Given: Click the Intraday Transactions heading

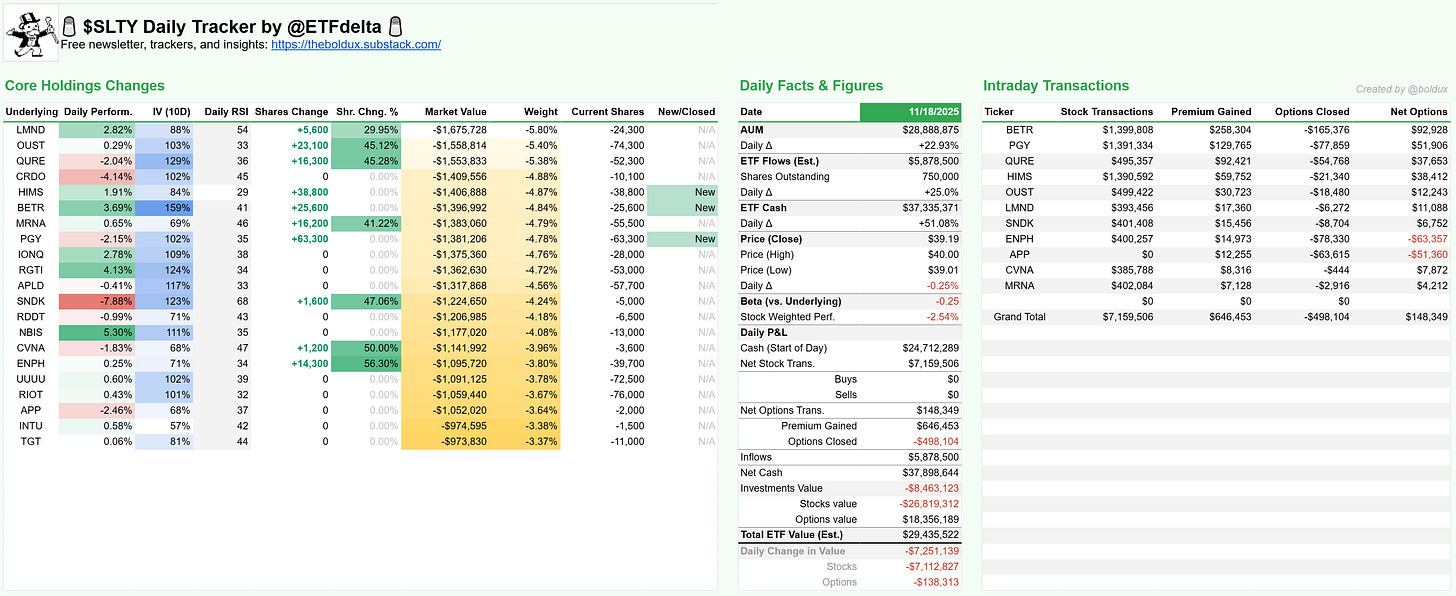Looking at the screenshot, I should (1056, 86).
